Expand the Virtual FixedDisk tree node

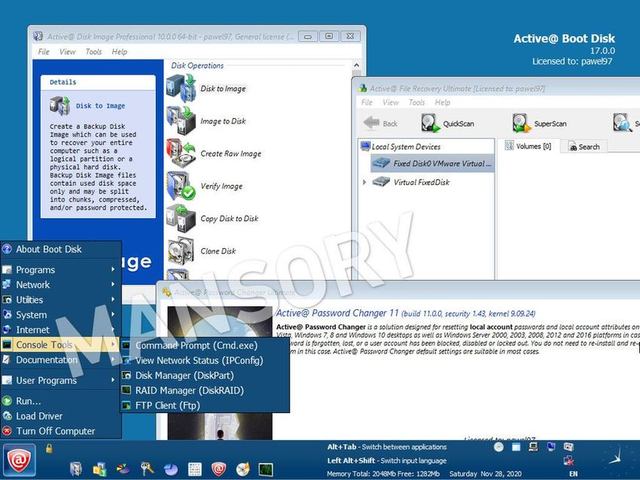click(x=364, y=182)
